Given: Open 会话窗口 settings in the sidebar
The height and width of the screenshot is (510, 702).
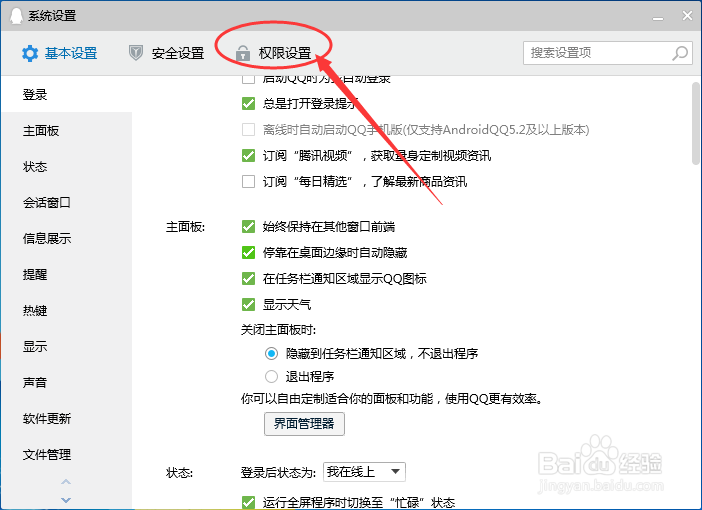Looking at the screenshot, I should (x=66, y=202).
